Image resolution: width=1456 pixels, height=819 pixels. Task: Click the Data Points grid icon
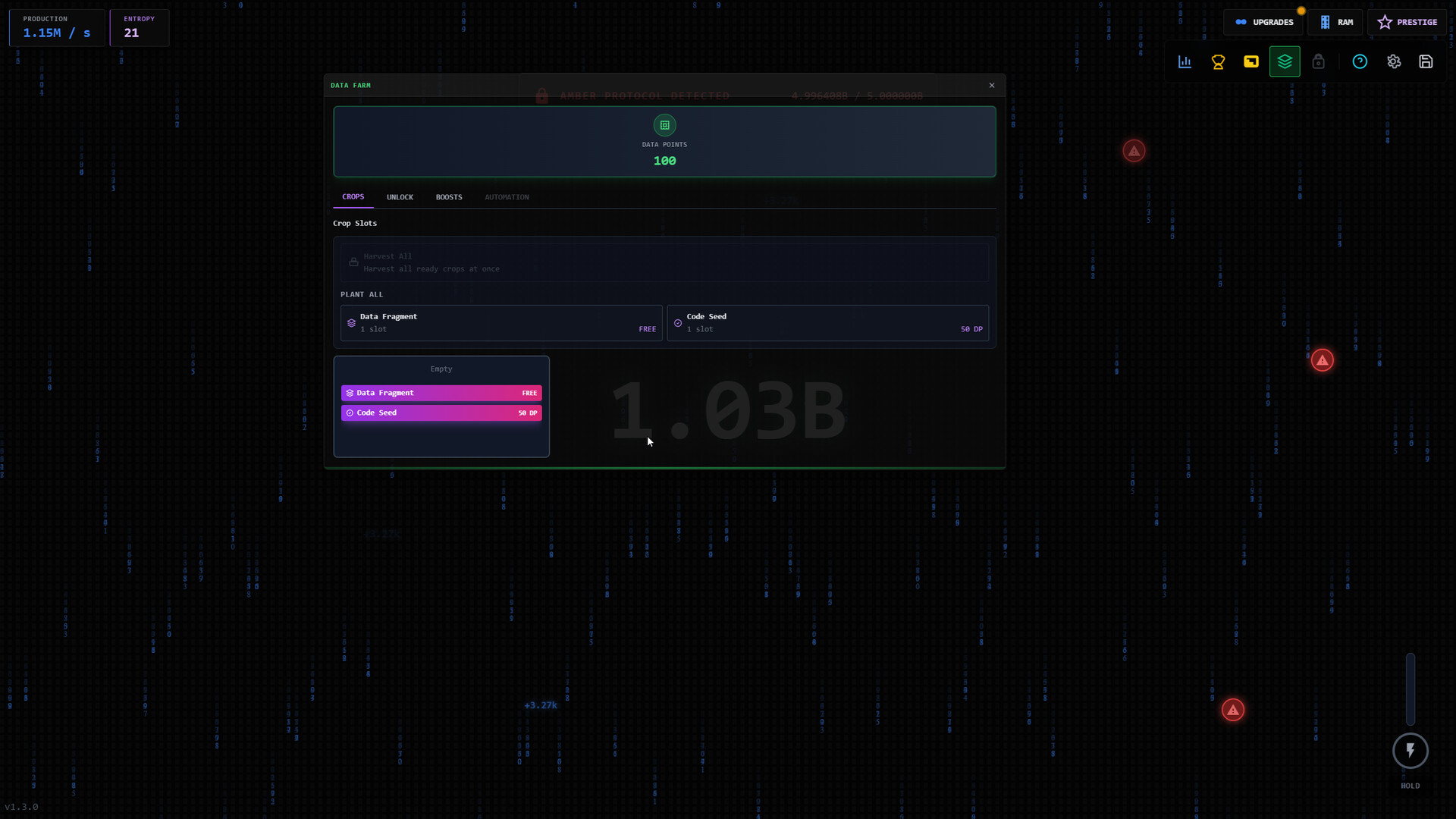click(664, 125)
